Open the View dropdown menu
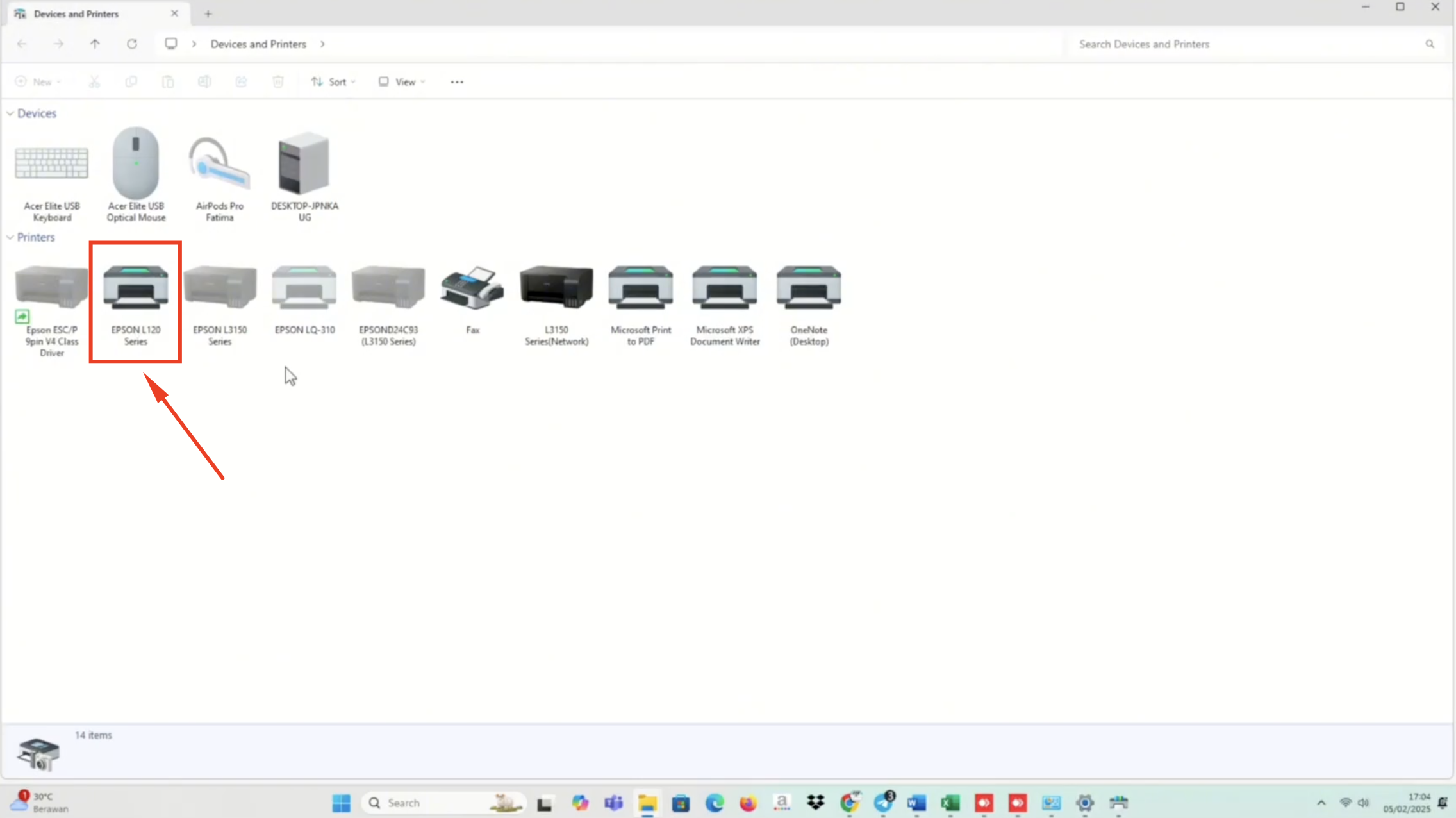Screen dimensions: 1456x818 point(402,82)
